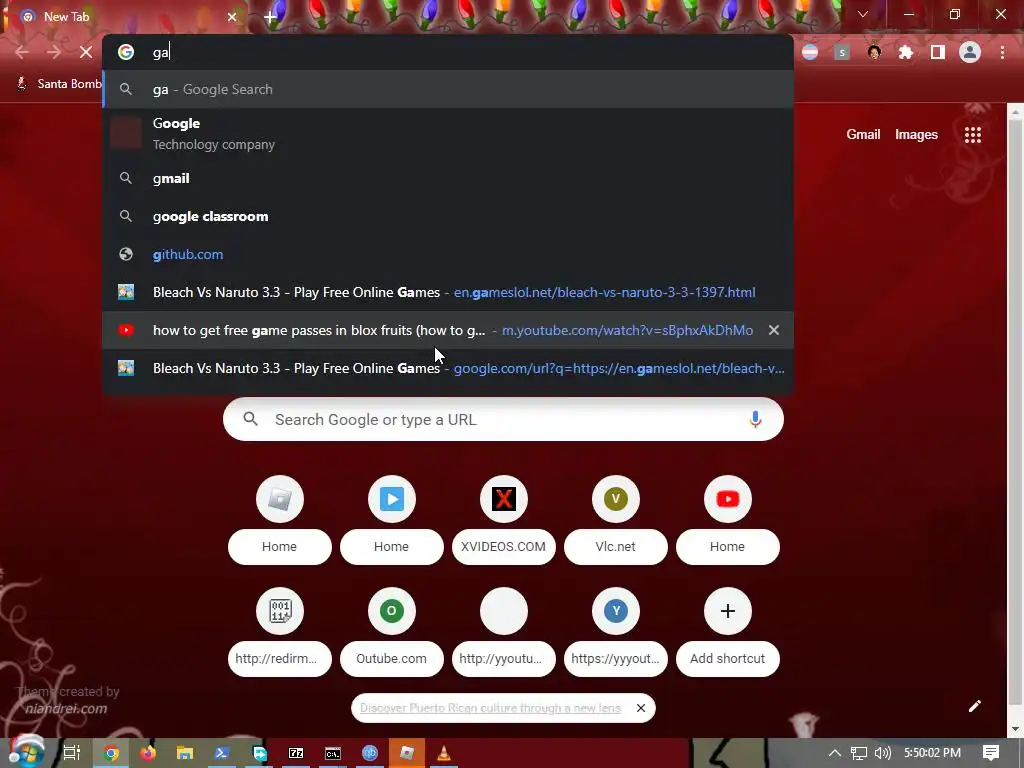Open the https://yyyout... shortcut
Viewport: 1024px width, 768px height.
[616, 632]
